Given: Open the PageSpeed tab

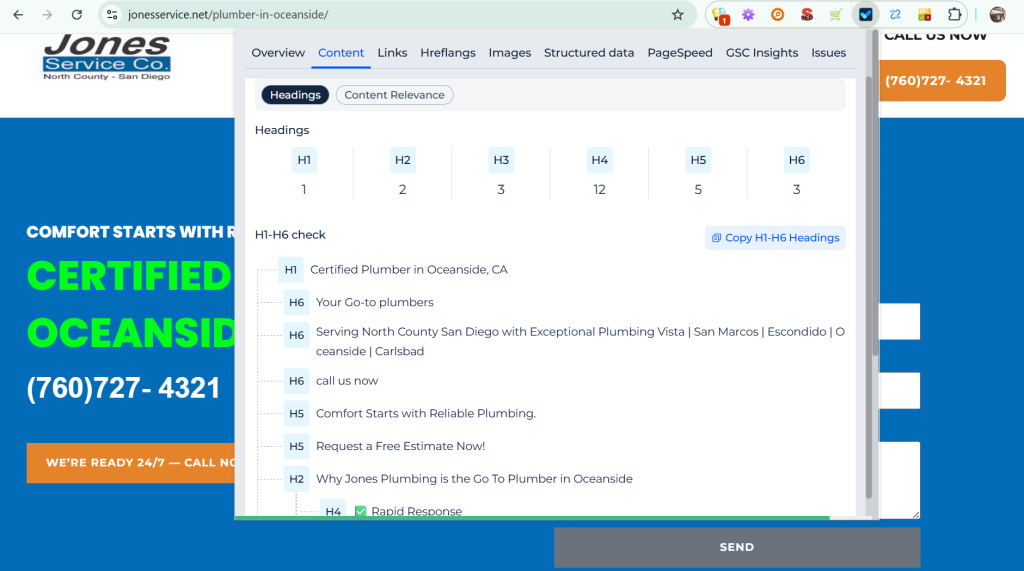Looking at the screenshot, I should point(680,53).
